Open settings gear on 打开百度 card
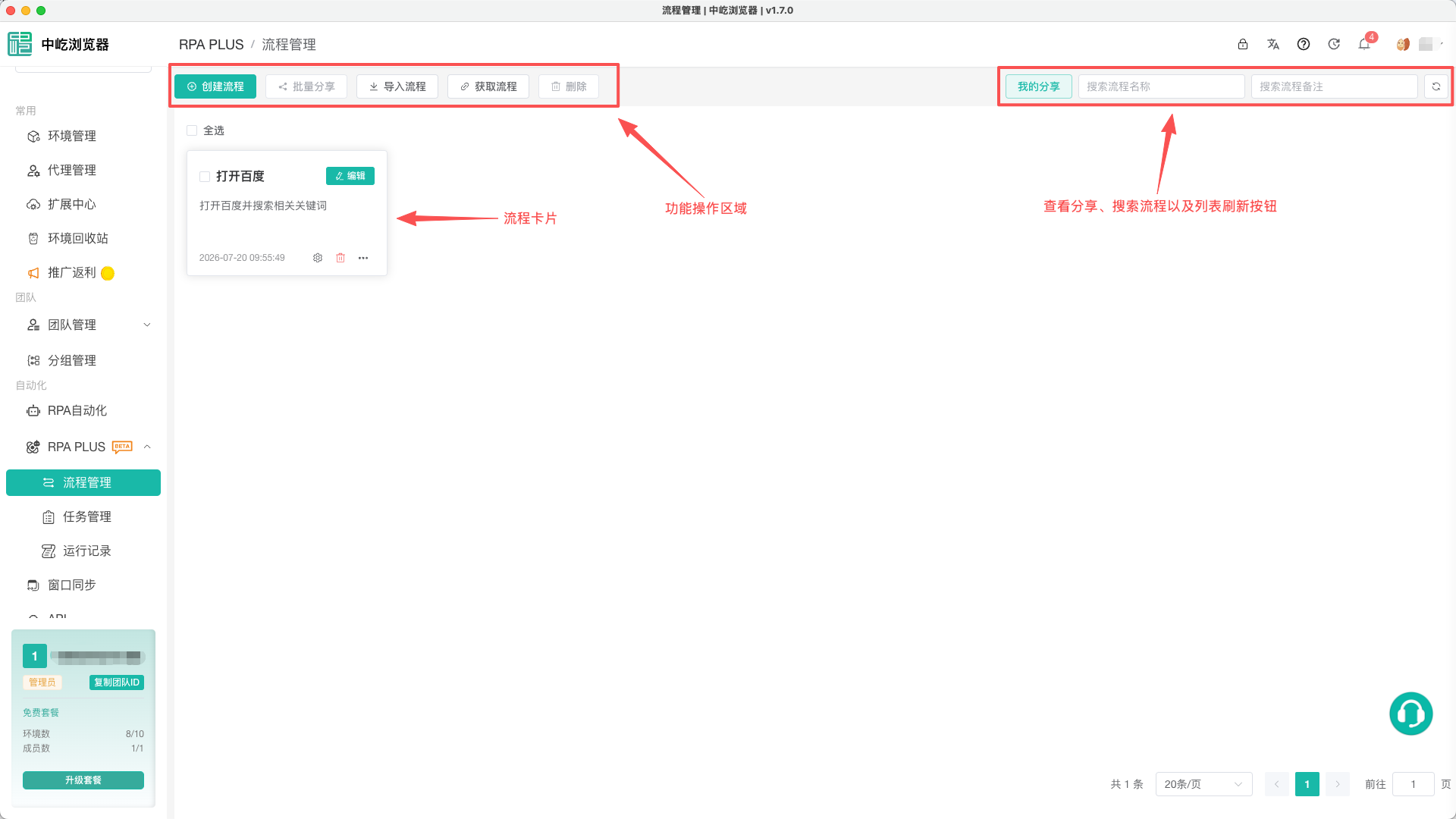The height and width of the screenshot is (819, 1456). pos(318,258)
